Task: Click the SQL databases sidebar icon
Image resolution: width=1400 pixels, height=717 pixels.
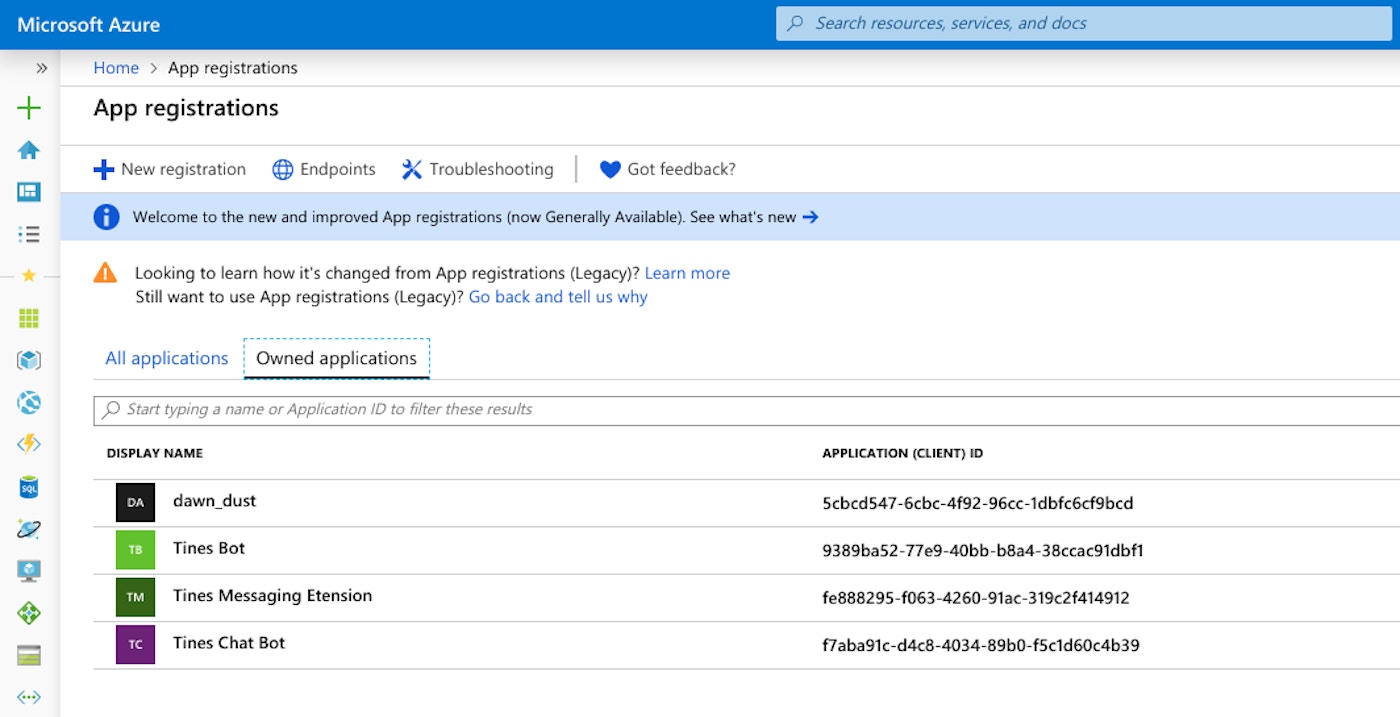Action: coord(29,487)
